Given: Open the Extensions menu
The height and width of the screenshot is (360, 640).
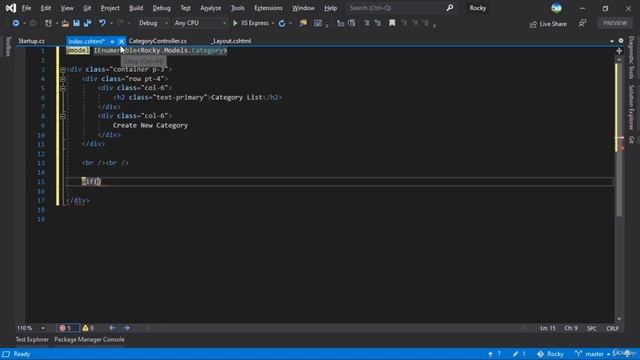Looking at the screenshot, I should point(268,8).
